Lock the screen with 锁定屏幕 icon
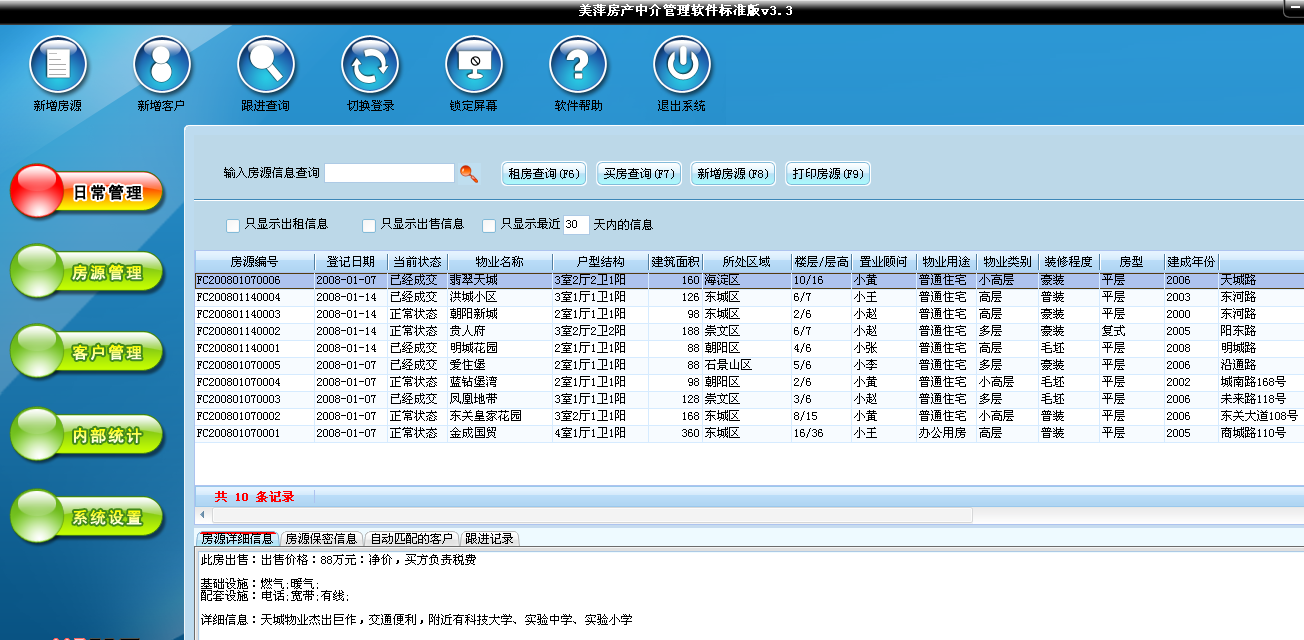 click(474, 65)
